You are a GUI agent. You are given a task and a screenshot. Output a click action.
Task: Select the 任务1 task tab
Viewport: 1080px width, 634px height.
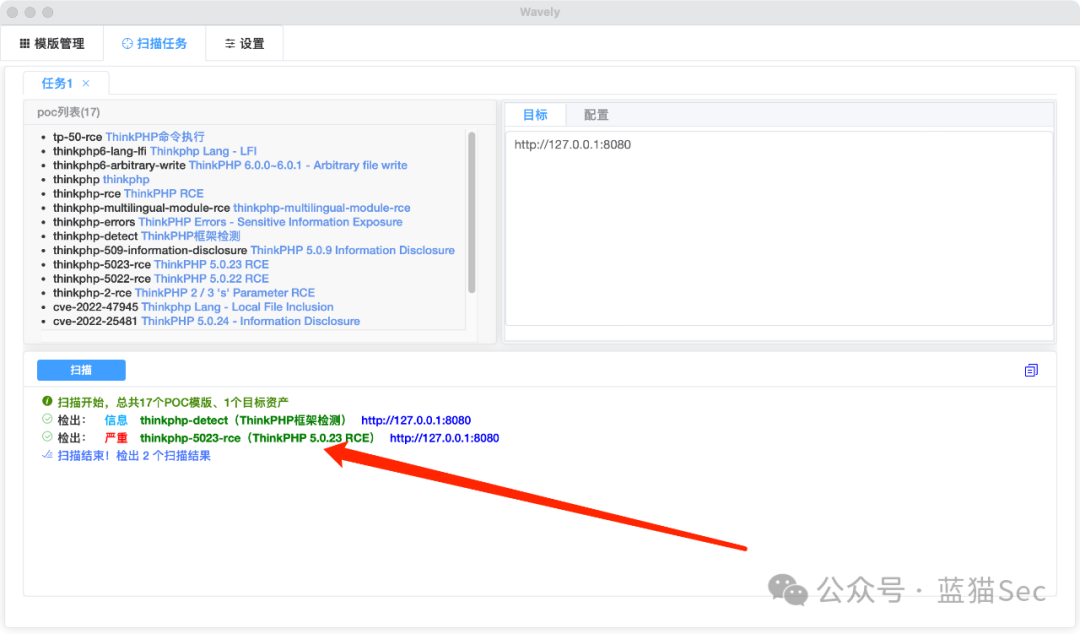click(57, 83)
